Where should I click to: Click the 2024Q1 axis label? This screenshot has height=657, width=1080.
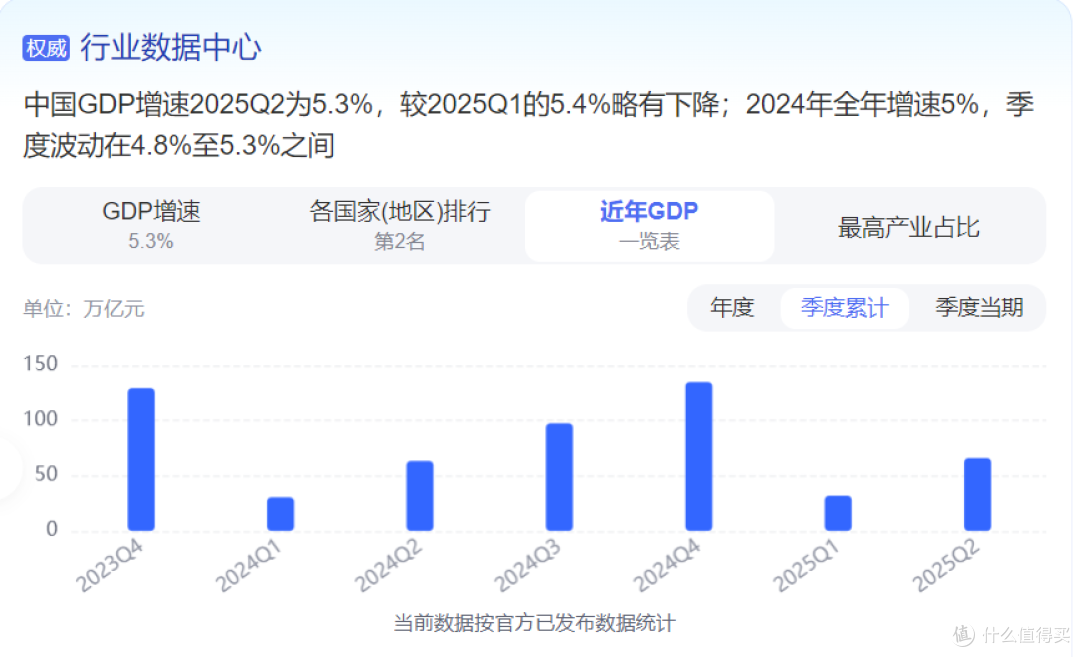click(249, 565)
